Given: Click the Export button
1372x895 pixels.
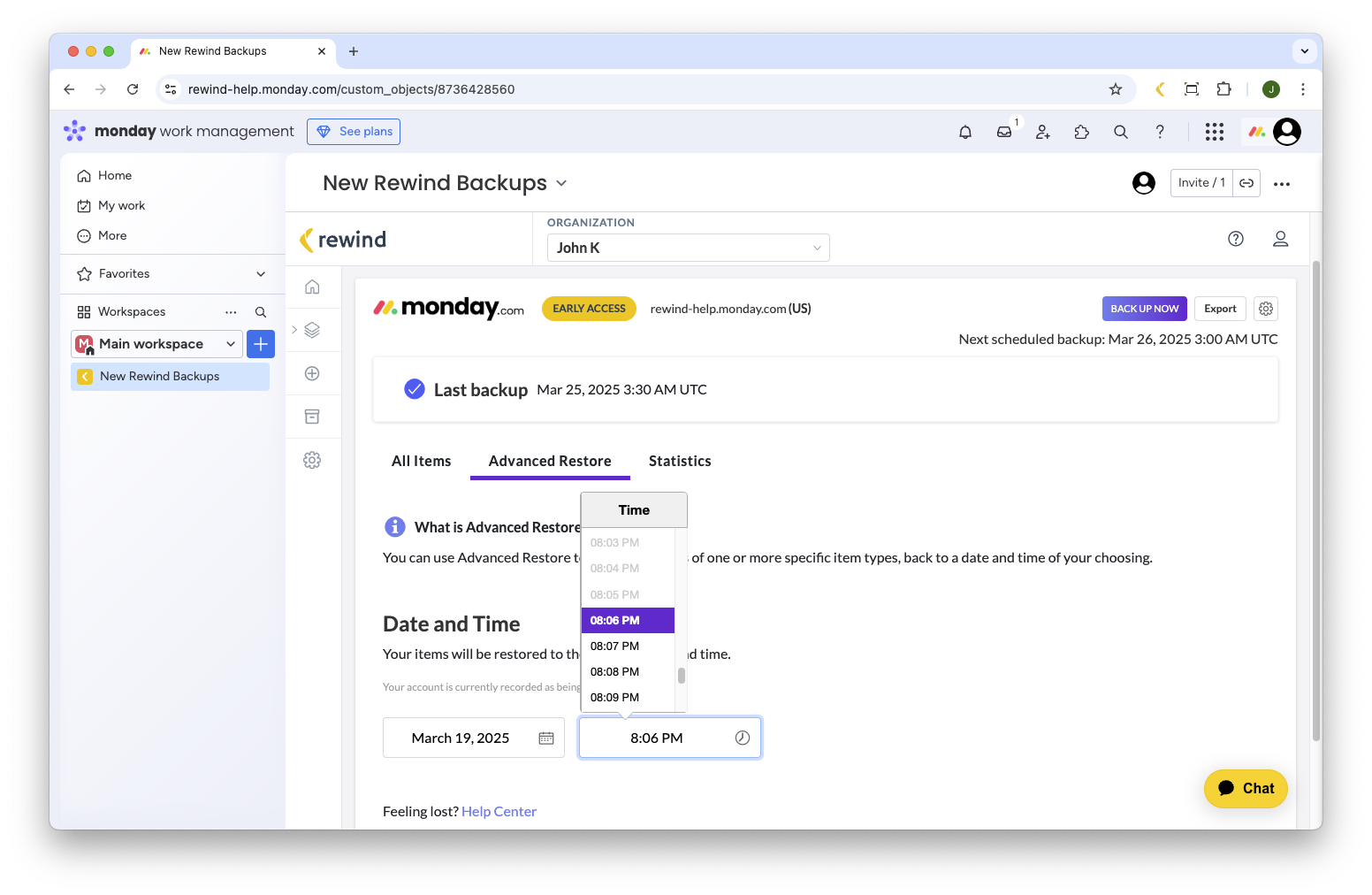Looking at the screenshot, I should (1220, 309).
